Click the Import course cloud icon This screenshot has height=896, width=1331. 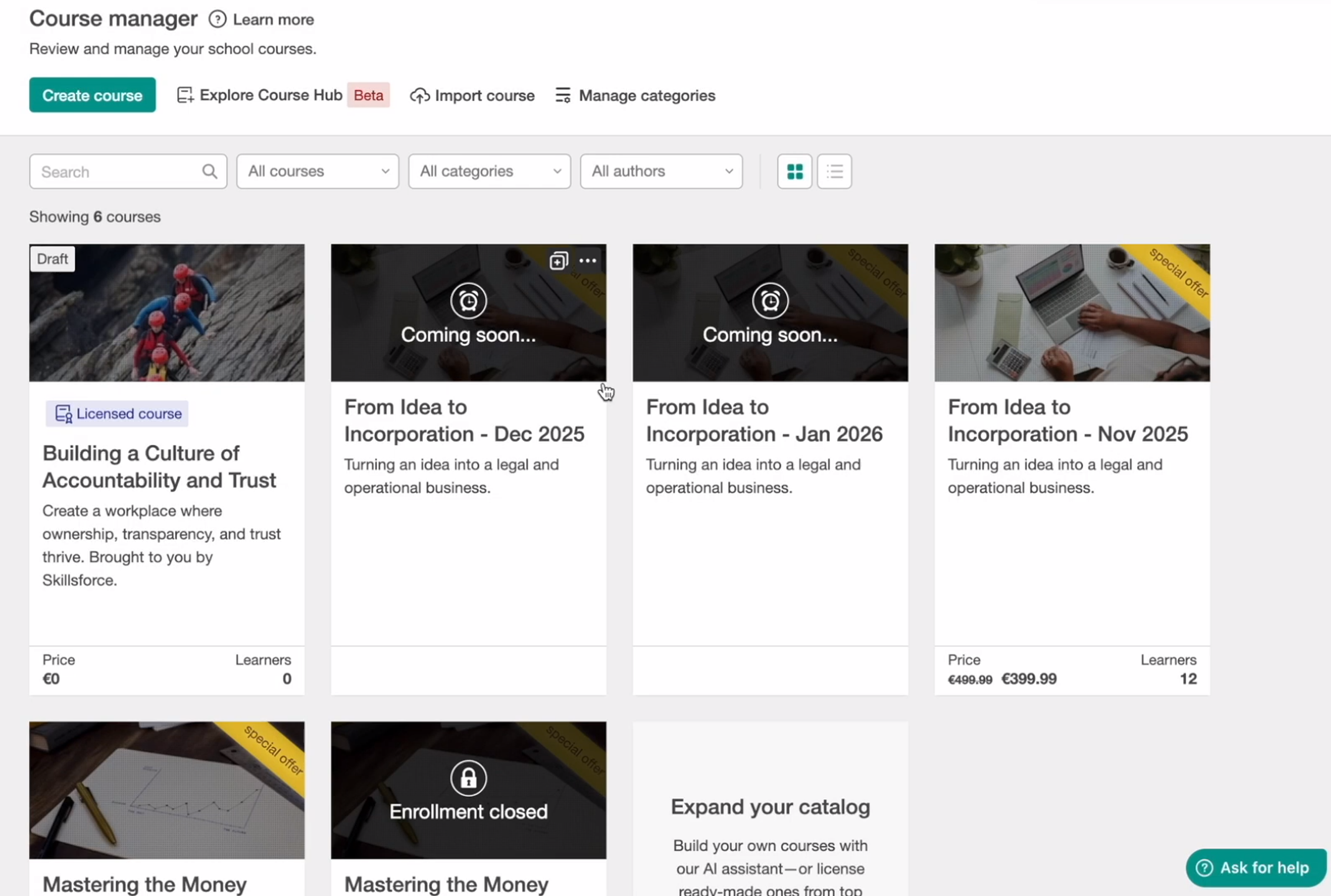click(420, 95)
